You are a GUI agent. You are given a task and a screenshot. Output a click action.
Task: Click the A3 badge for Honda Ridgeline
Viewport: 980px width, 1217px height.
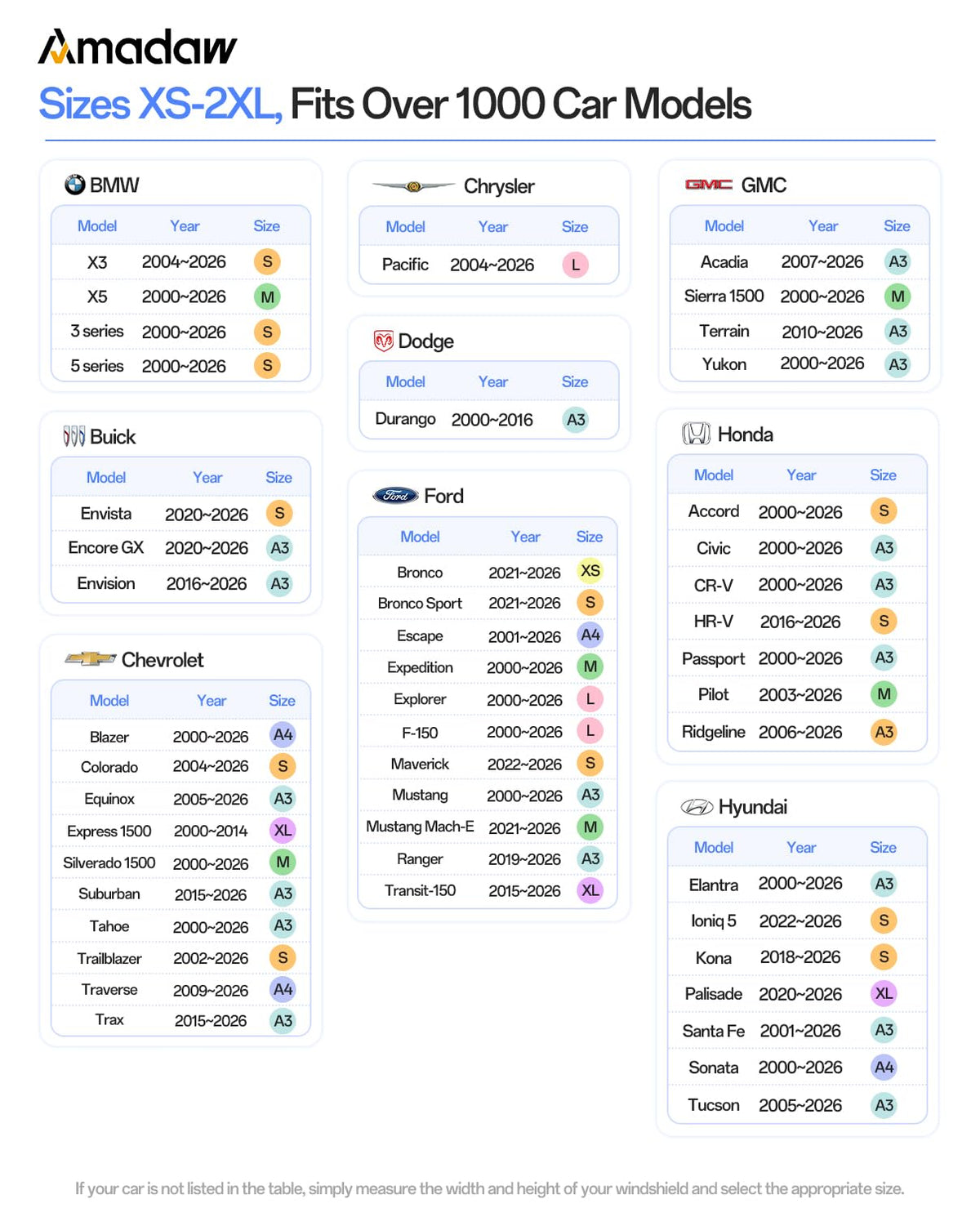884,732
